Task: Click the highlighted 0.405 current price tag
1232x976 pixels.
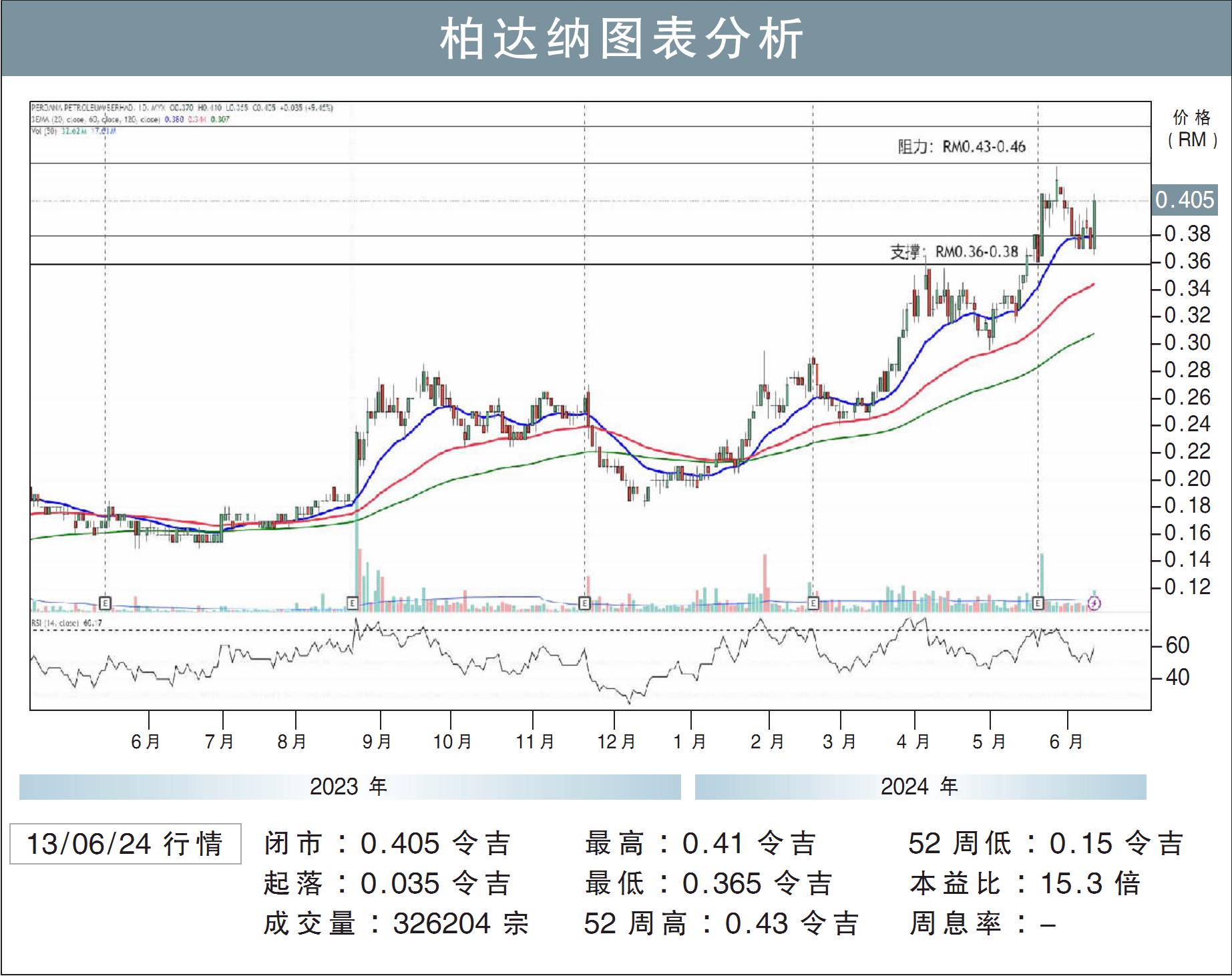Action: [1185, 200]
